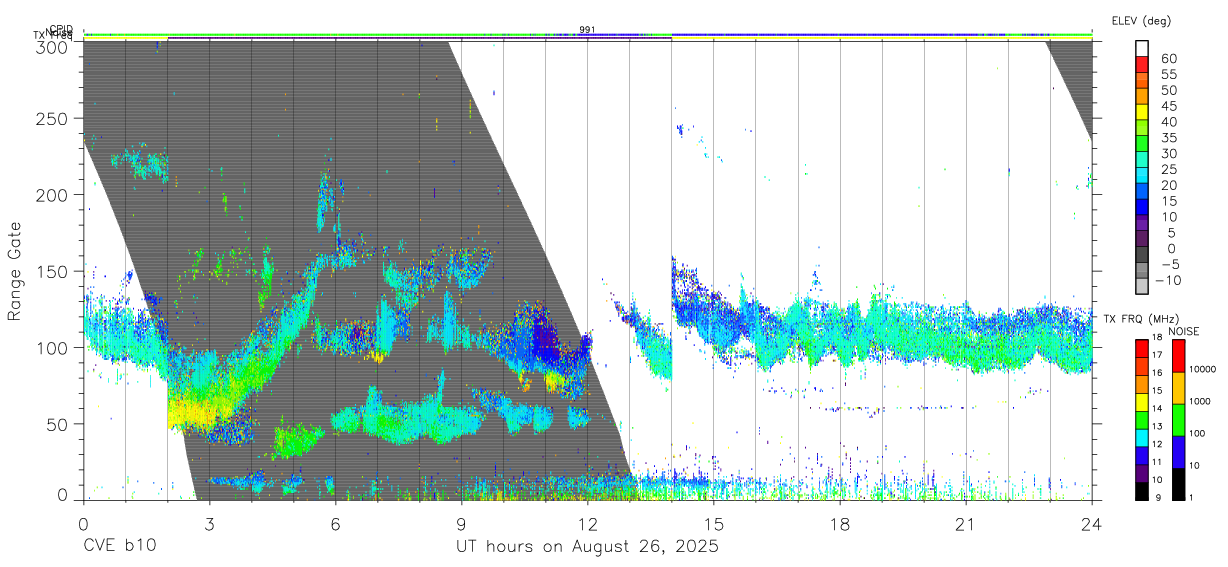Viewport: 1228px width, 567px height.
Task: Click the 45 value on ELEV scale
Action: pos(1168,106)
